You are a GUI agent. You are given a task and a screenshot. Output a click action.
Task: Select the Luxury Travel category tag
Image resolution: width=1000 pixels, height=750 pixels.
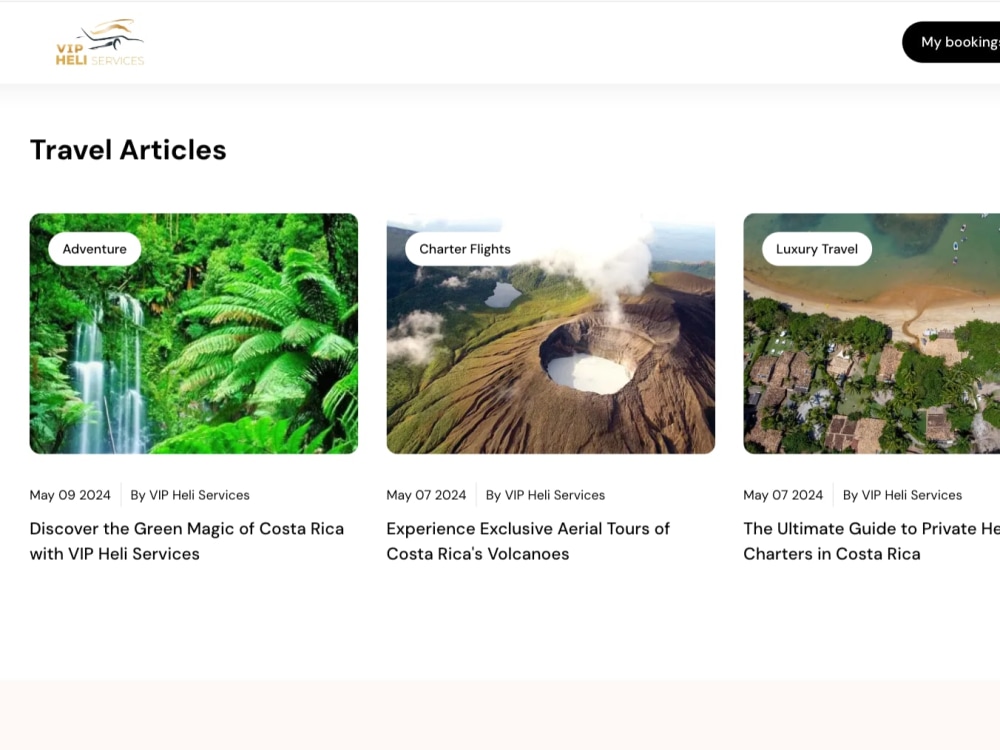click(817, 249)
